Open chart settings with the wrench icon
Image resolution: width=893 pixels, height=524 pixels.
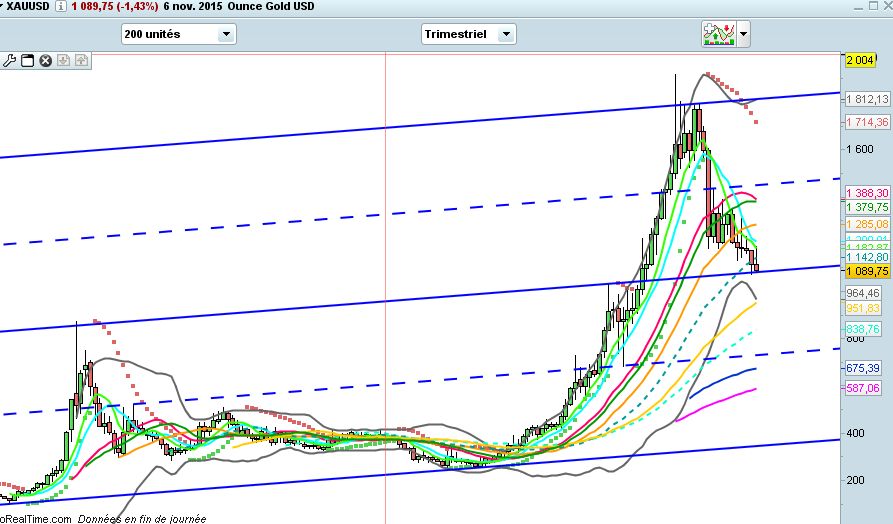click(x=9, y=60)
